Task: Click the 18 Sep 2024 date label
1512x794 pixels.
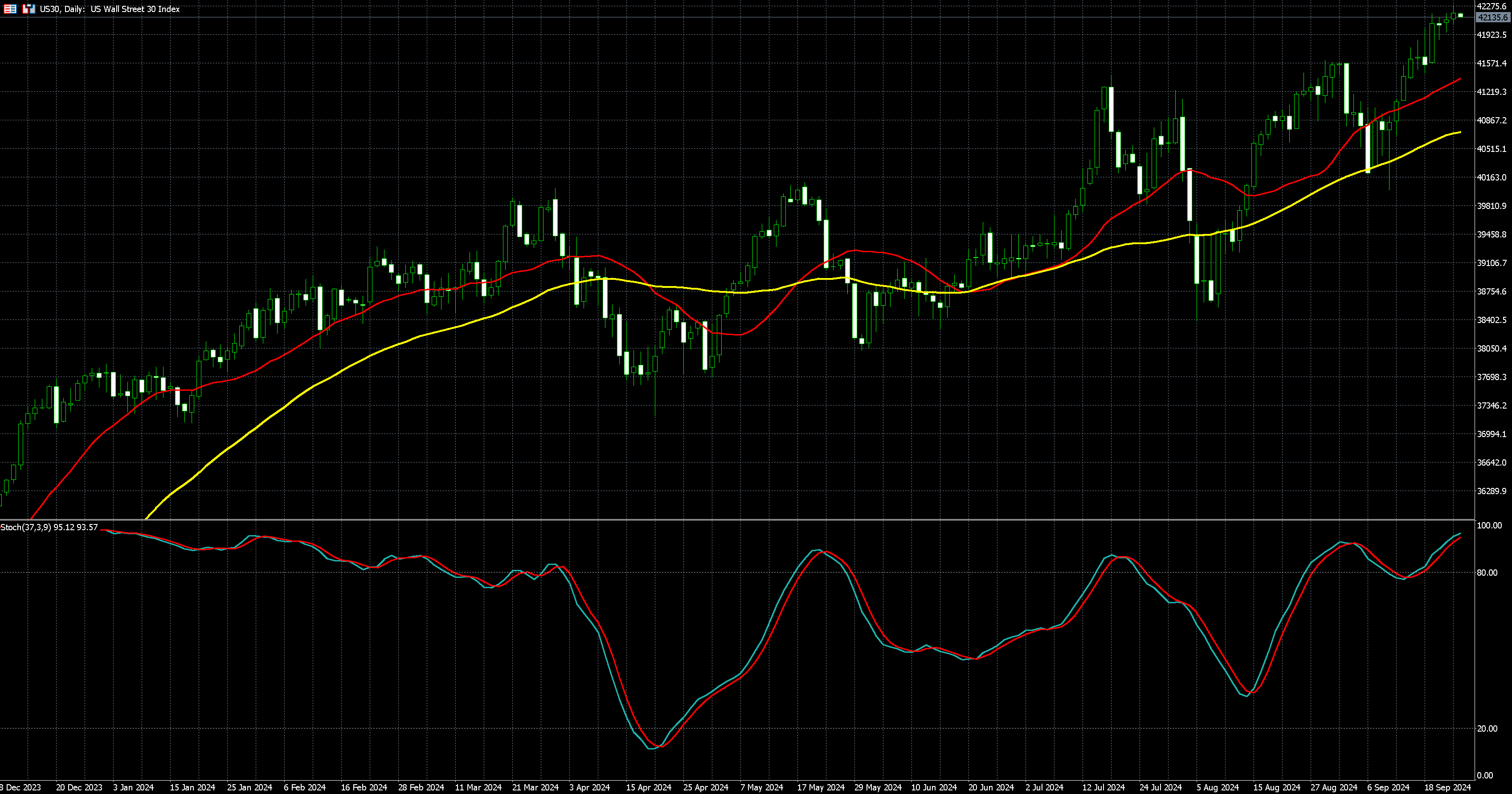Action: pyautogui.click(x=1447, y=787)
